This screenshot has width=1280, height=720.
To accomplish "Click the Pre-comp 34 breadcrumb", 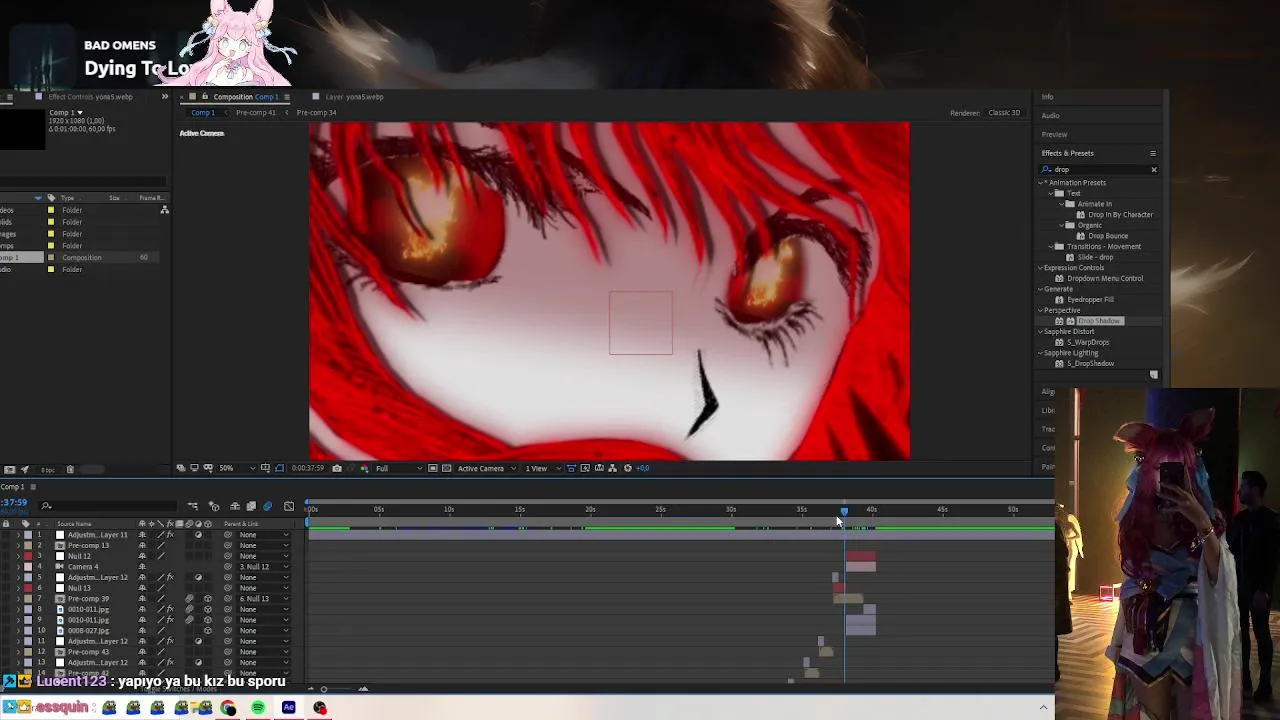I will pyautogui.click(x=316, y=113).
